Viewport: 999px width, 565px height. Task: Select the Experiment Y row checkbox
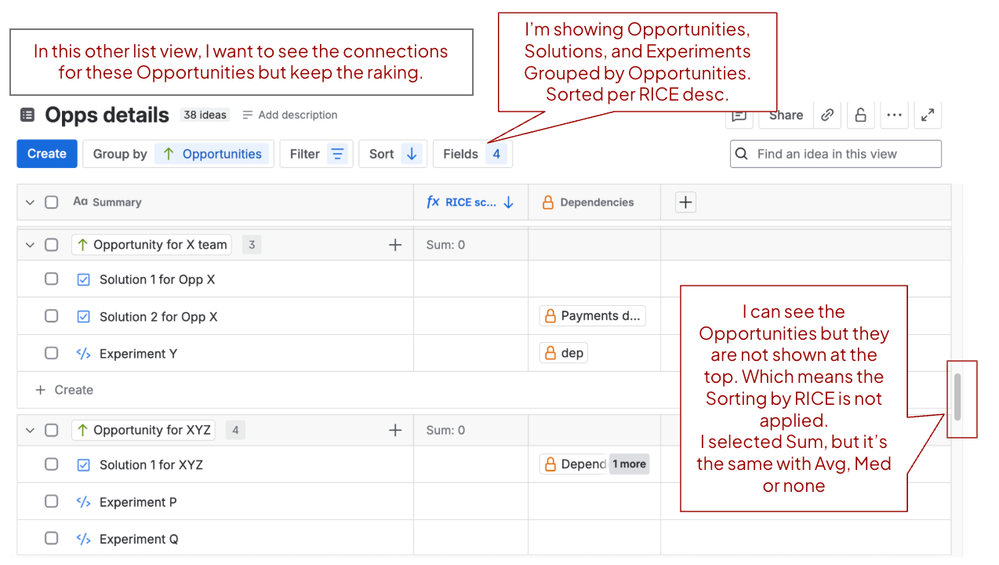tap(52, 353)
